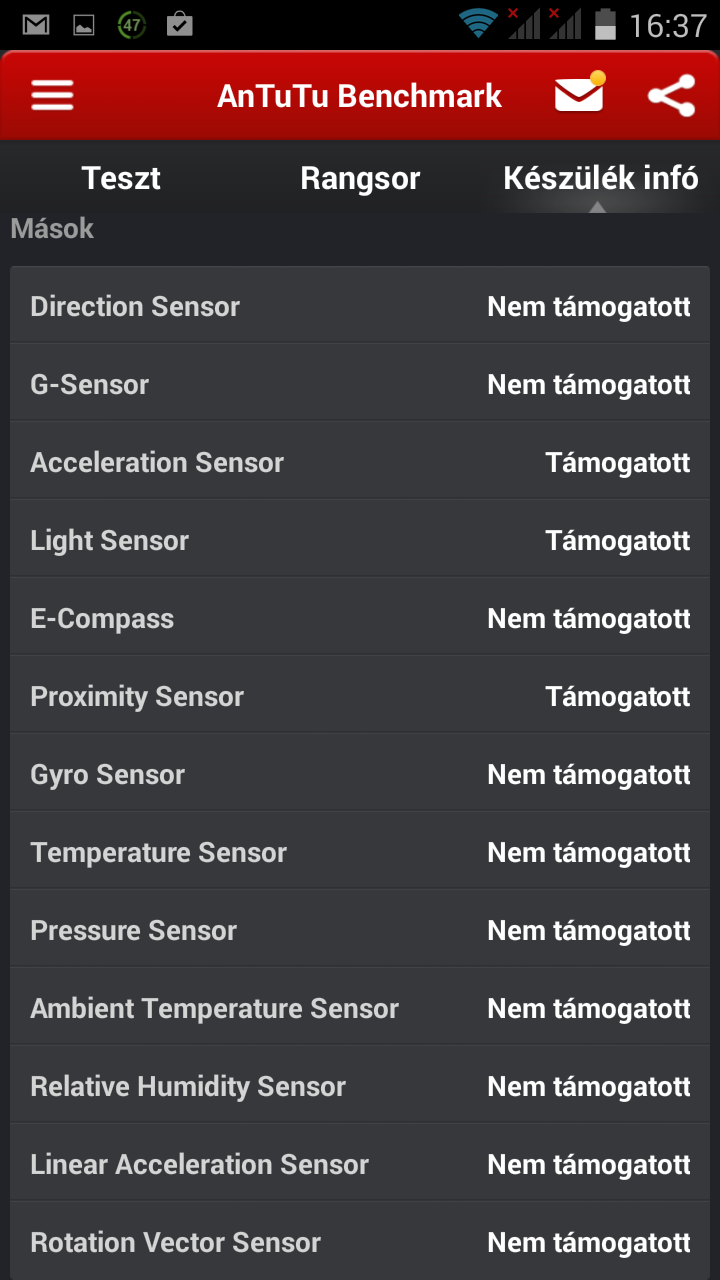The width and height of the screenshot is (720, 1280).
Task: Tap the Gyro Sensor row
Action: click(360, 774)
